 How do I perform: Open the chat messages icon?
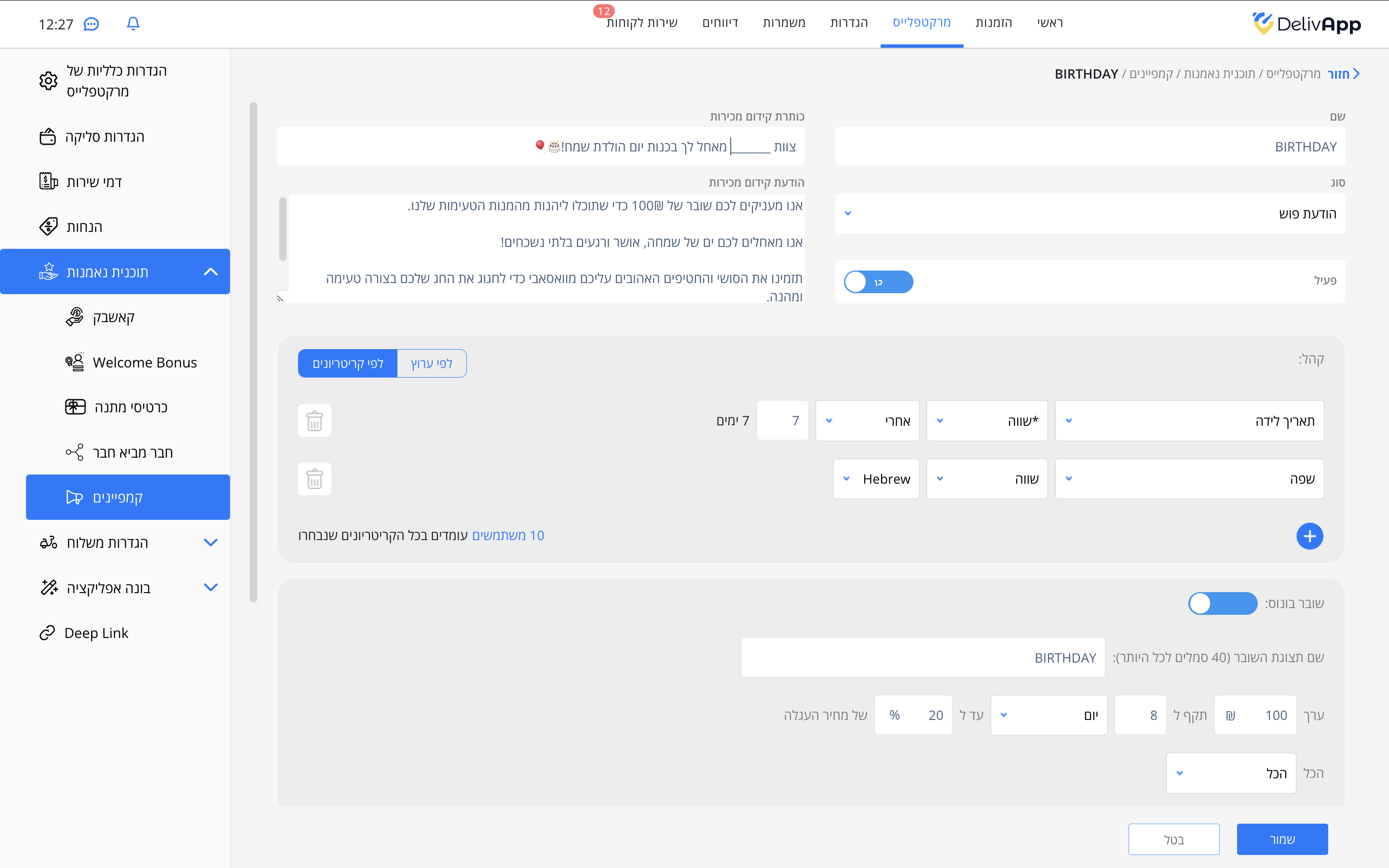click(x=91, y=24)
